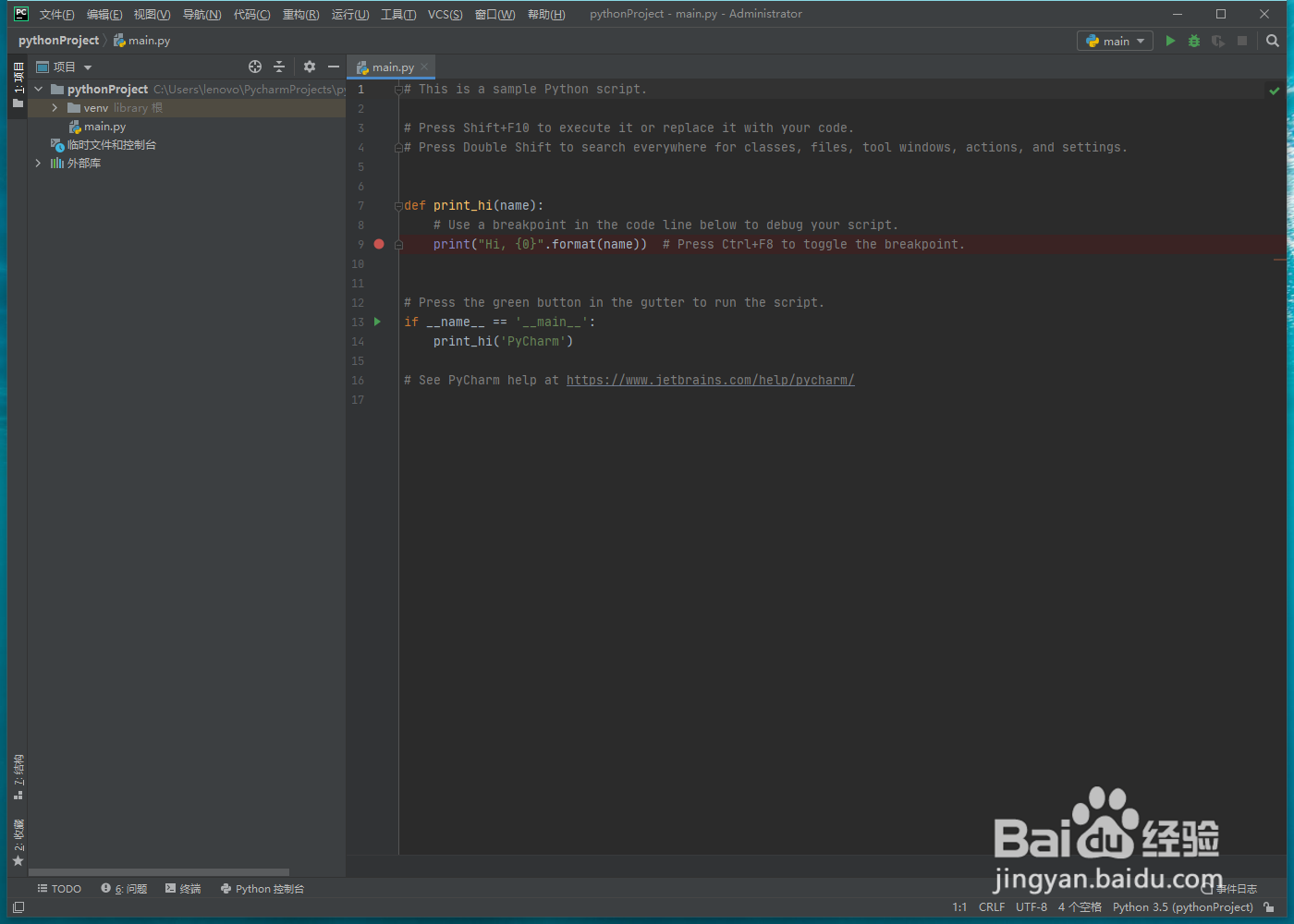Open the 文件(F) menu
The height and width of the screenshot is (924, 1294).
[x=56, y=14]
